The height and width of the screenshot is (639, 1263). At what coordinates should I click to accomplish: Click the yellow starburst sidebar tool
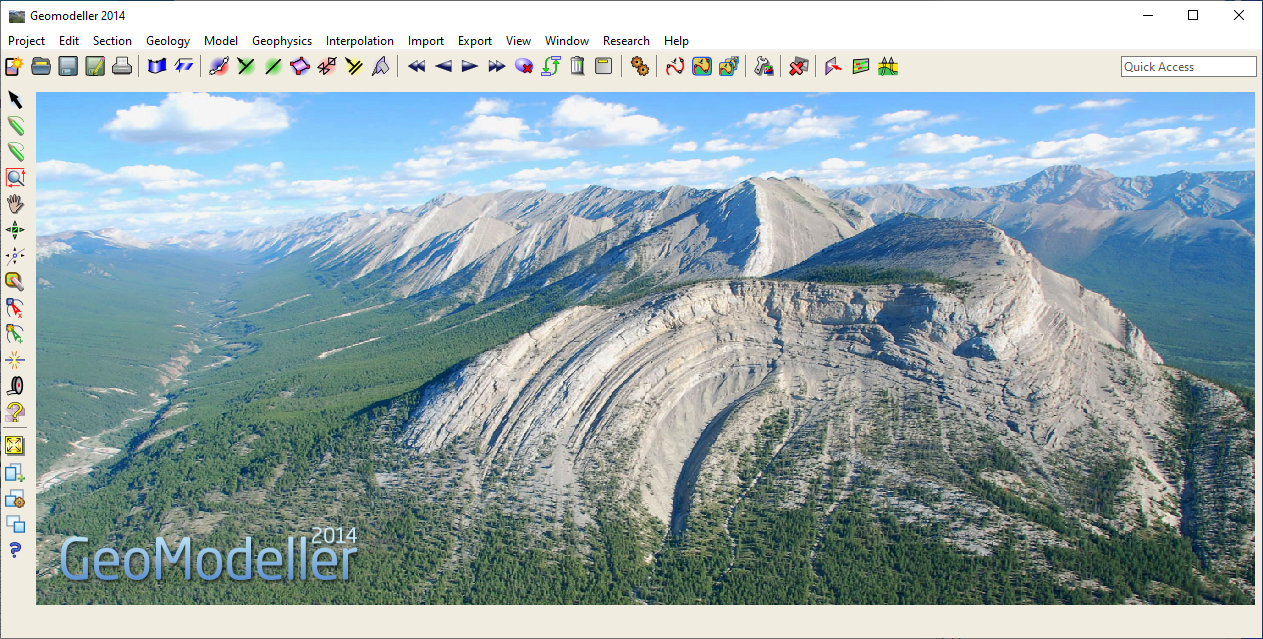click(x=16, y=360)
